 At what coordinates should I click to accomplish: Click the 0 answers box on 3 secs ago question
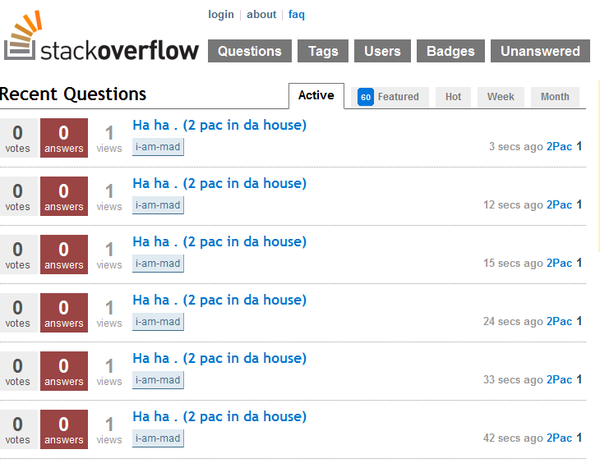pos(64,138)
